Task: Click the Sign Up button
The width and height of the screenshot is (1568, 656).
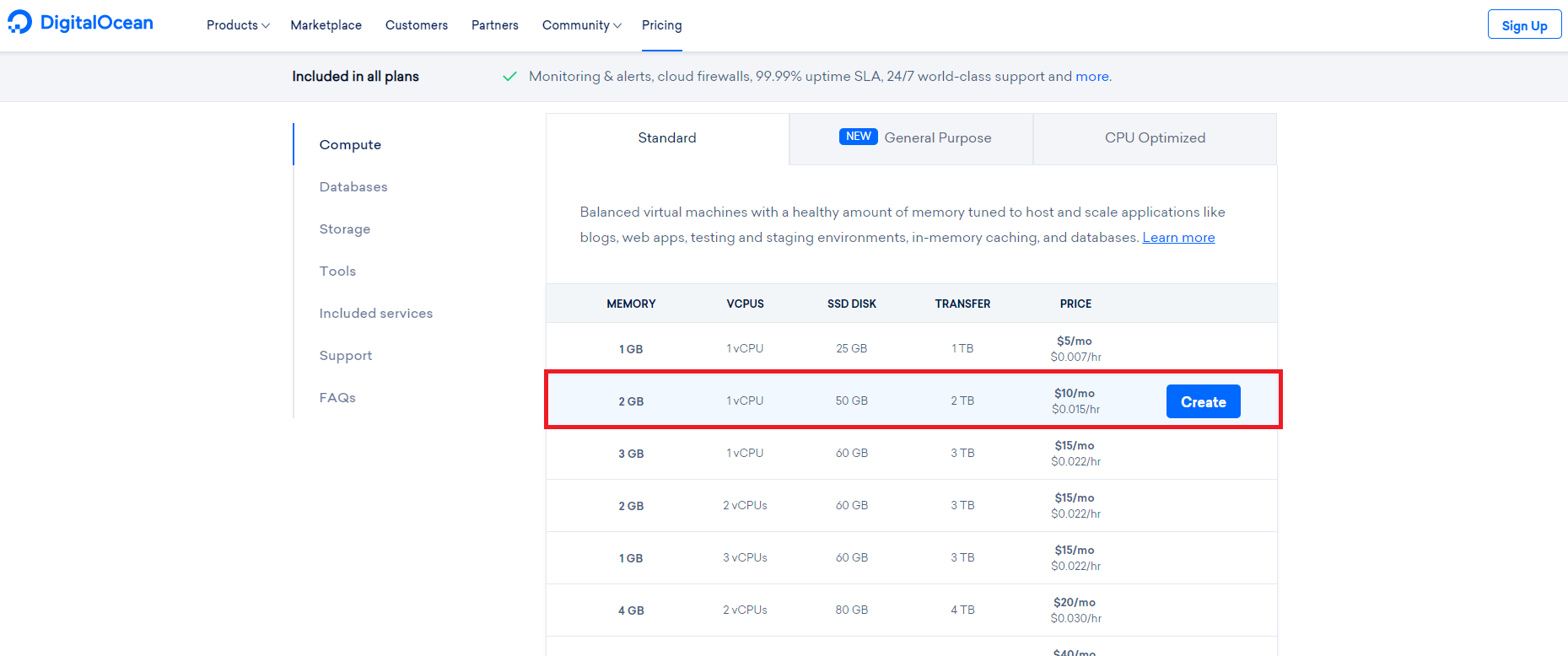Action: coord(1524,24)
